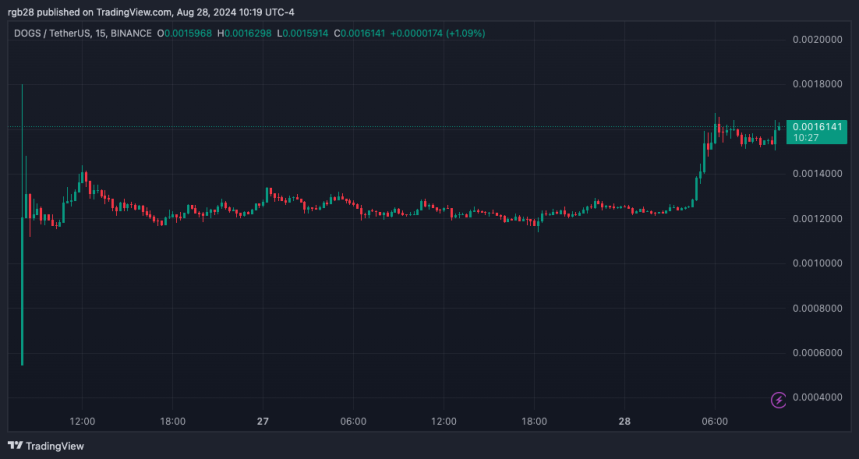Screen dimensions: 859x459
Task: Click the green current price label 0.0016141
Action: pos(817,127)
